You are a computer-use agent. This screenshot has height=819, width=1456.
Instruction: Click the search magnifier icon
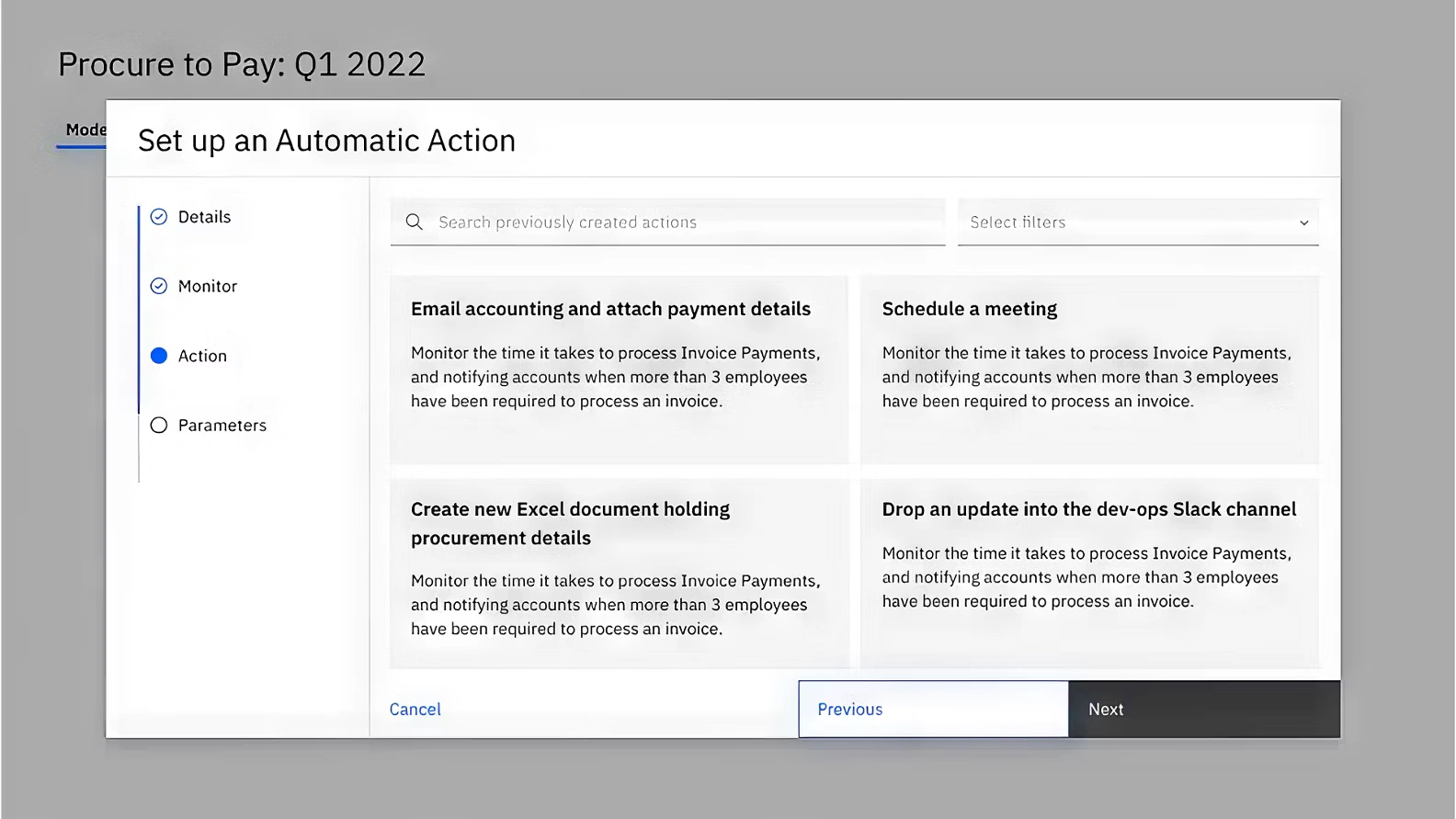pos(415,222)
